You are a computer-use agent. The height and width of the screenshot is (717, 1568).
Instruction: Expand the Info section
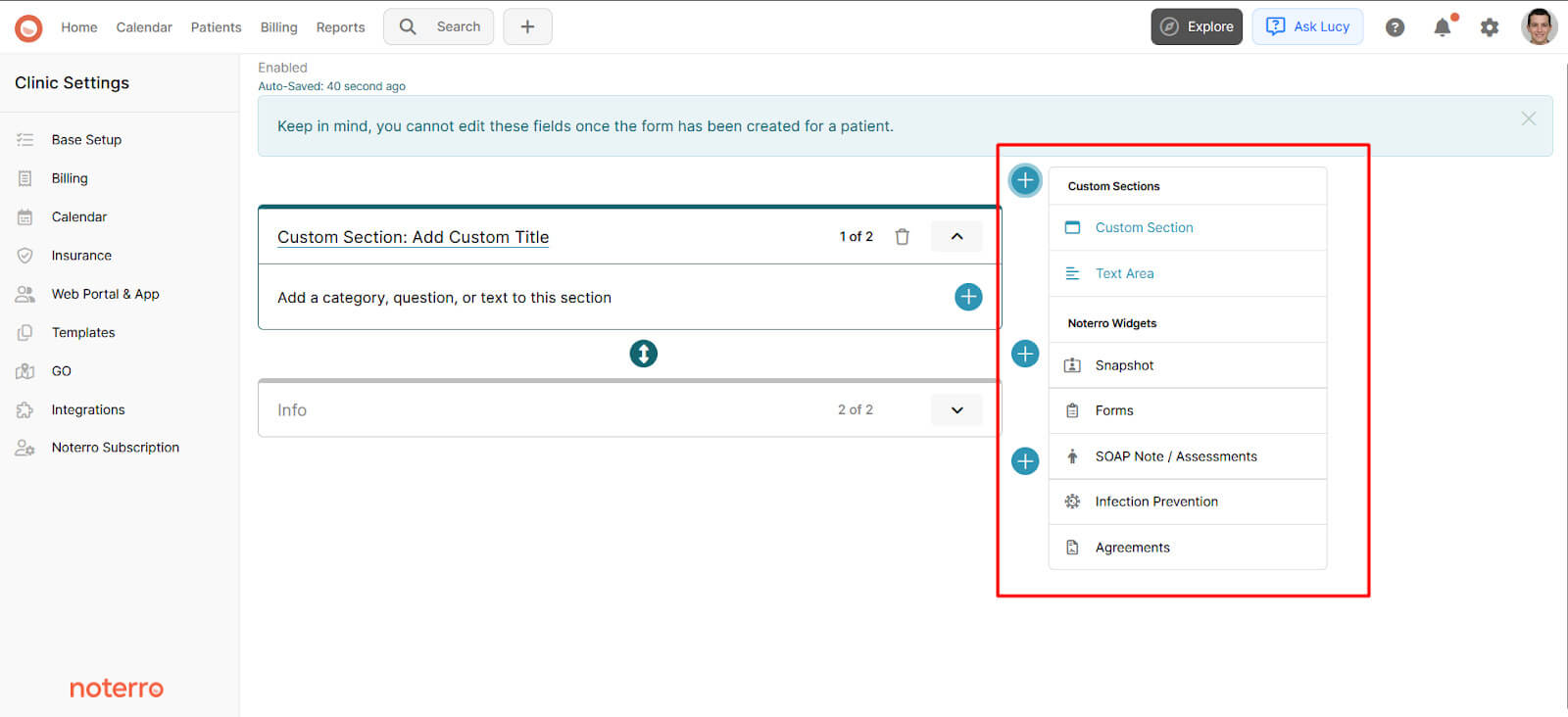[956, 410]
